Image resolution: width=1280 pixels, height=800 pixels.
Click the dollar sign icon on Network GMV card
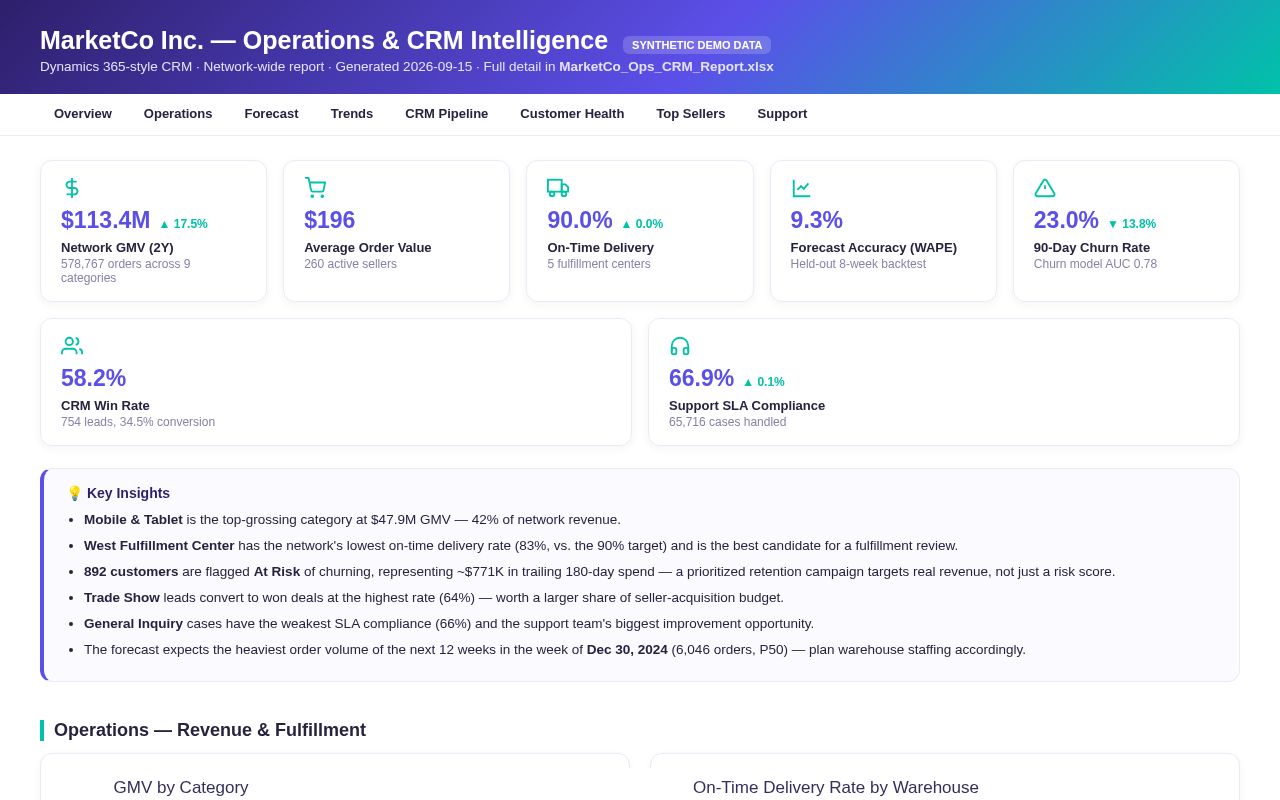tap(72, 188)
